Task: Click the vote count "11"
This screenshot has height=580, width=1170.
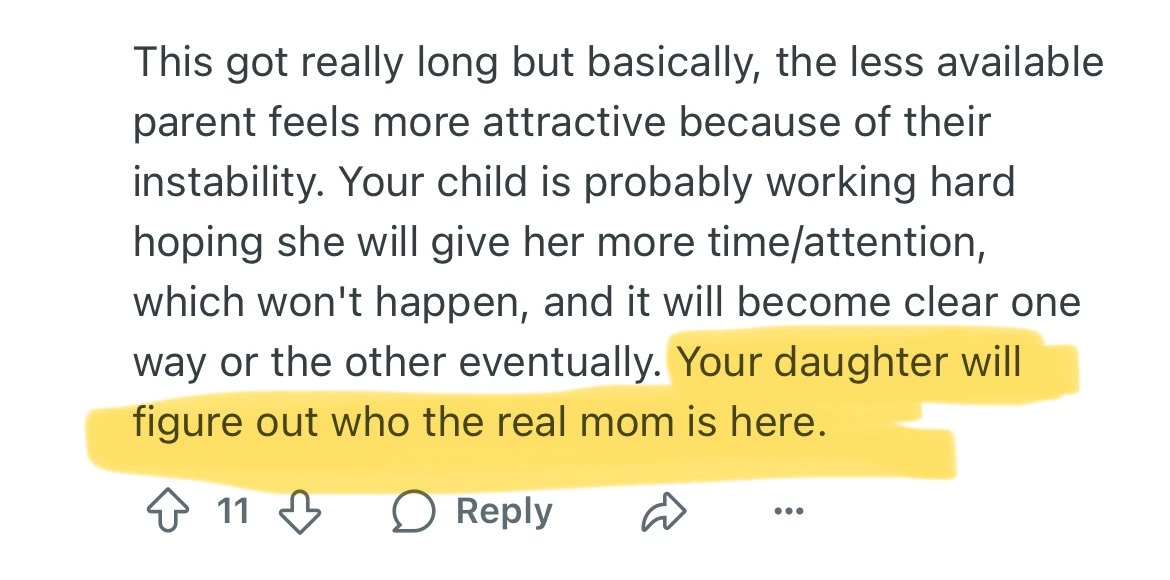Action: [232, 513]
